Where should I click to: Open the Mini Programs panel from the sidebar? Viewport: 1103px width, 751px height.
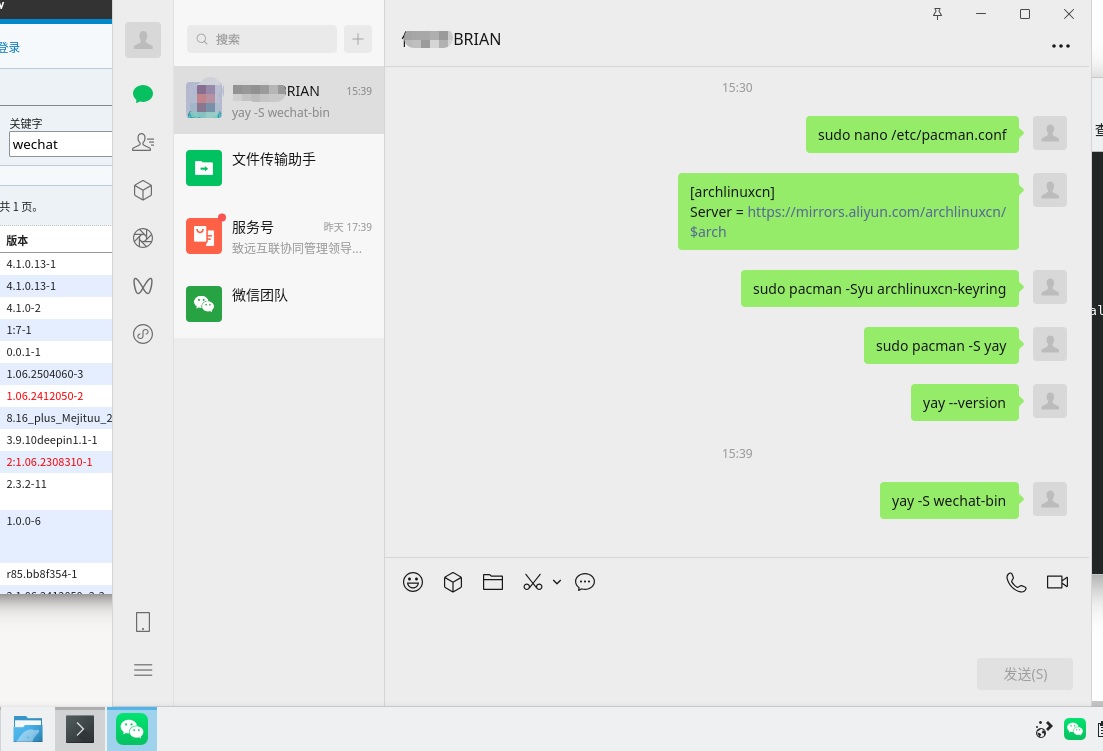pos(143,190)
